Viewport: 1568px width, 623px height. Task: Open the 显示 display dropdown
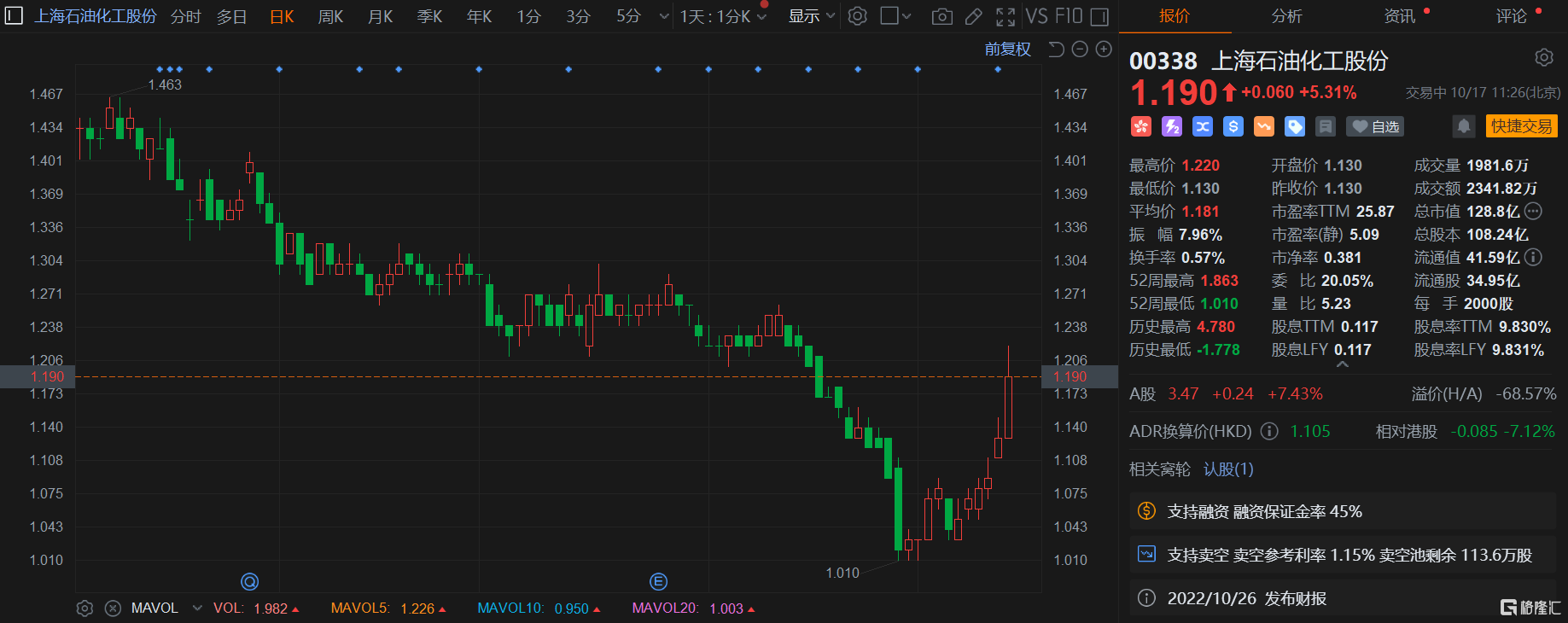tap(811, 16)
